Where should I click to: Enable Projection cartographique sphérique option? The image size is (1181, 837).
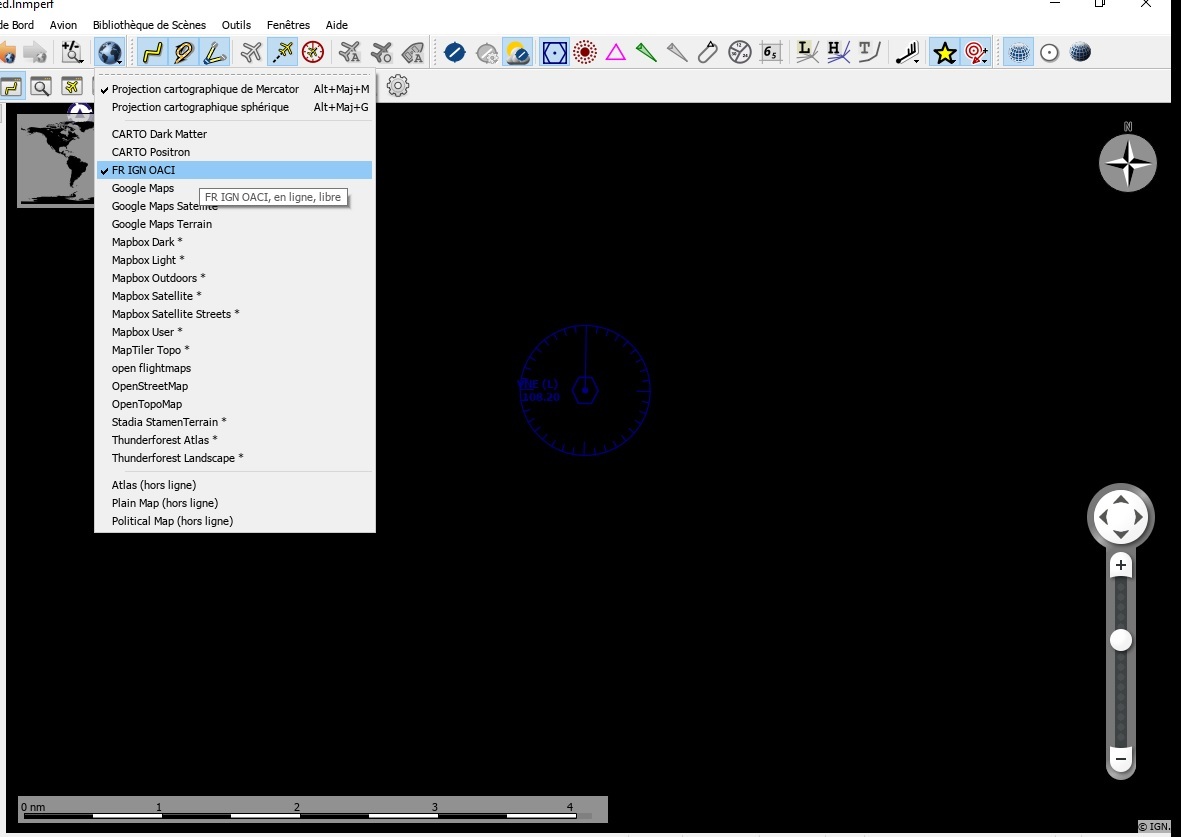(x=200, y=107)
